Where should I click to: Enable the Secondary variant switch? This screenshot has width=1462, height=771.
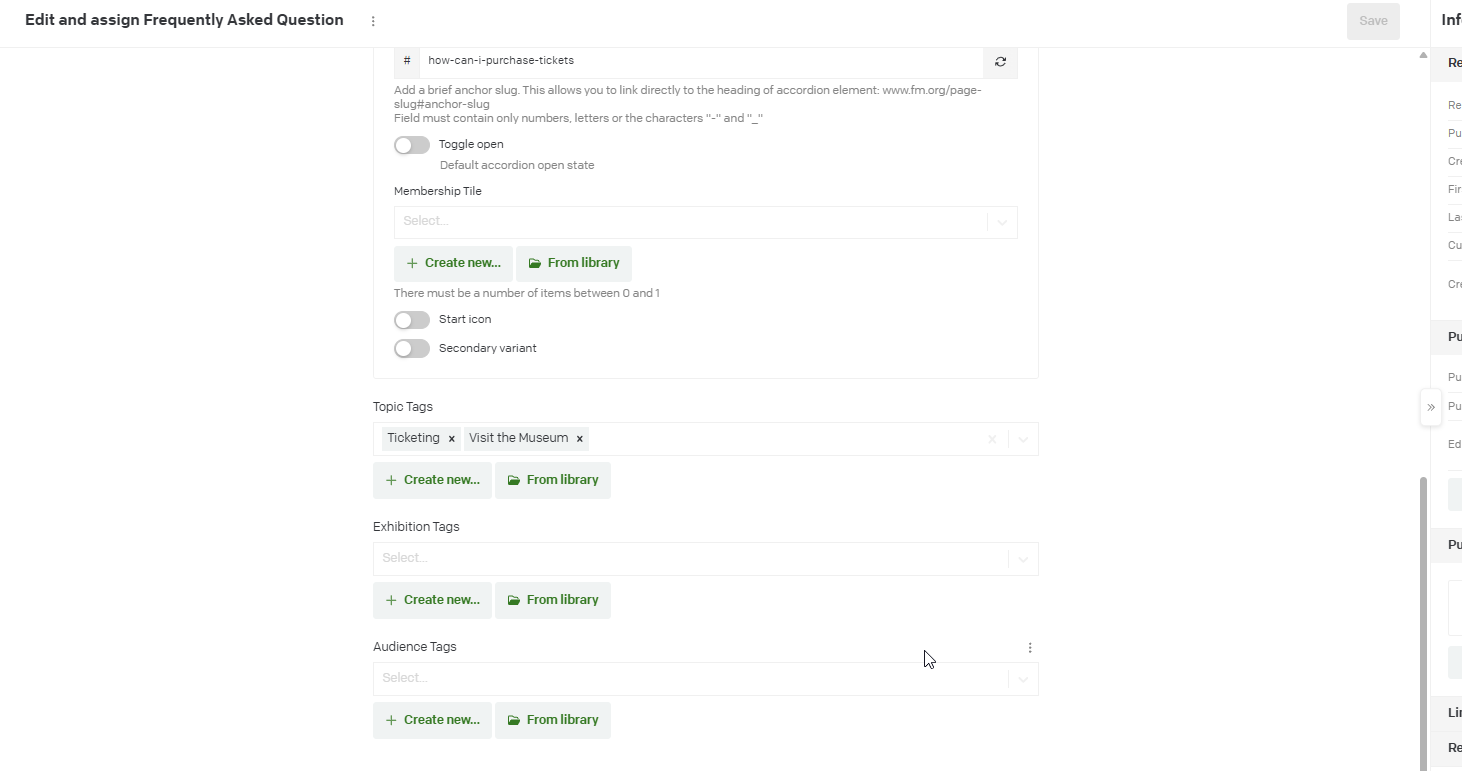click(x=412, y=348)
